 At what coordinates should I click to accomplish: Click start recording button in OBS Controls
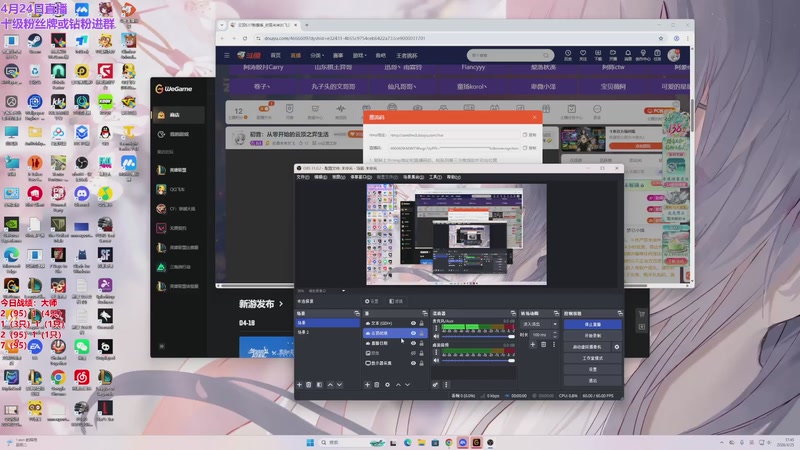(x=592, y=336)
